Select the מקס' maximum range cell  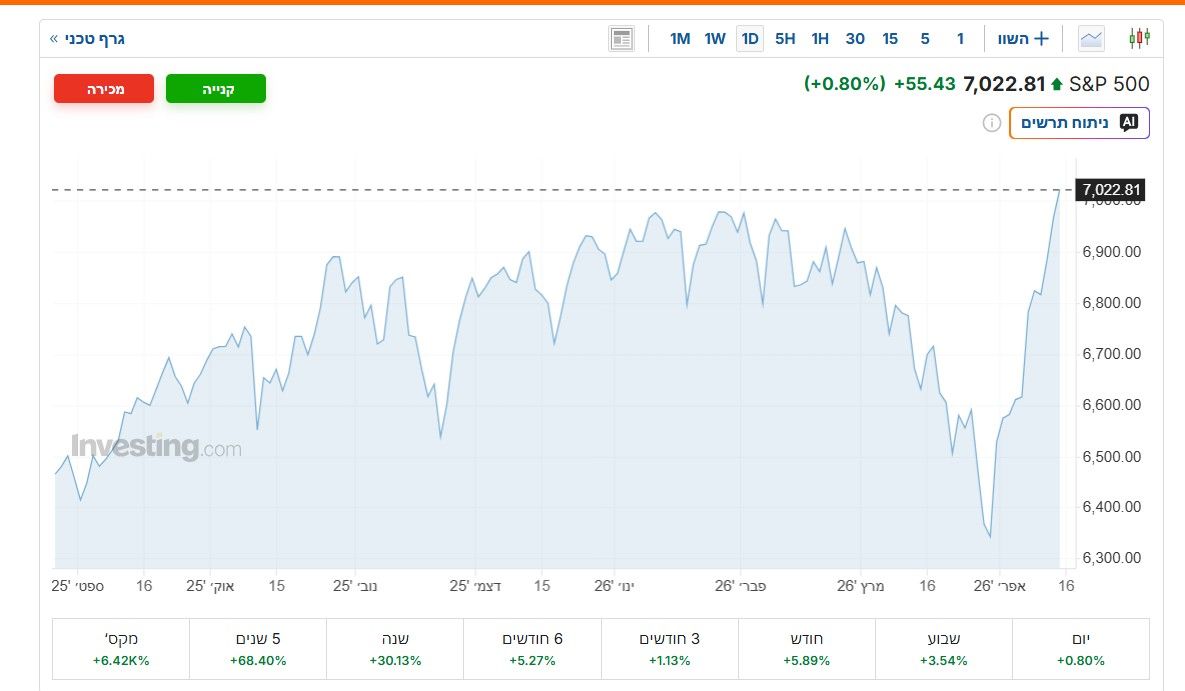(x=120, y=649)
